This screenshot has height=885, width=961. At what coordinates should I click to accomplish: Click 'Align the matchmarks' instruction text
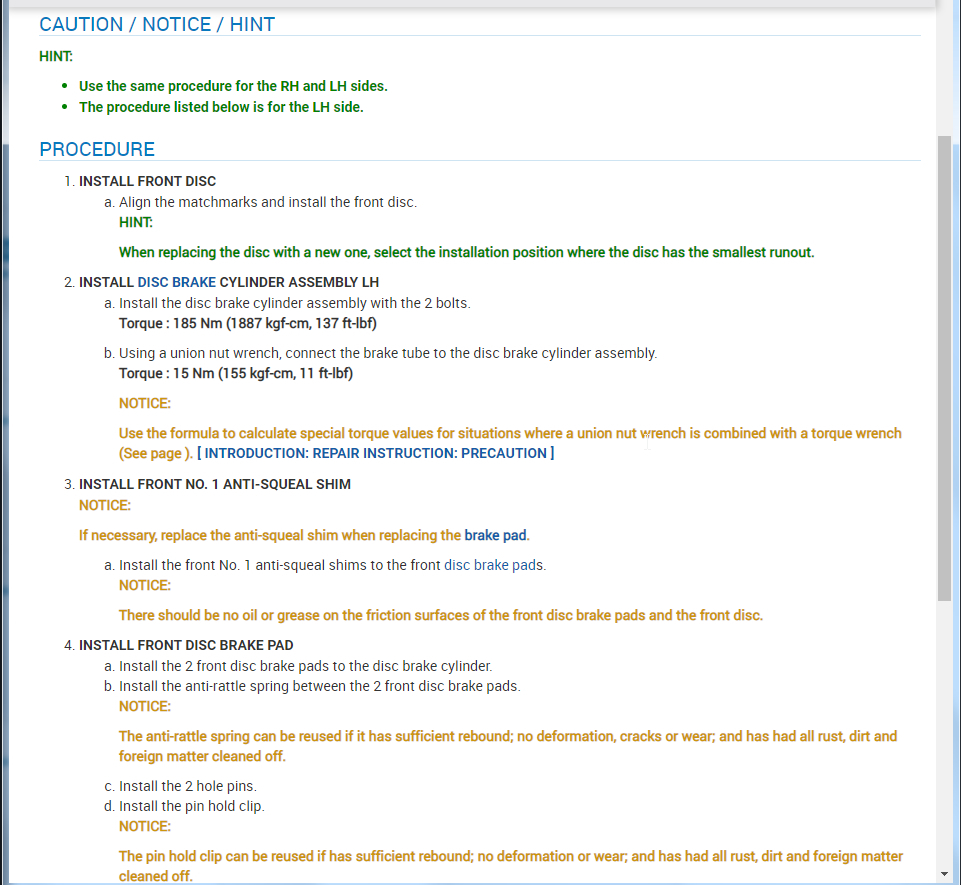pos(267,202)
